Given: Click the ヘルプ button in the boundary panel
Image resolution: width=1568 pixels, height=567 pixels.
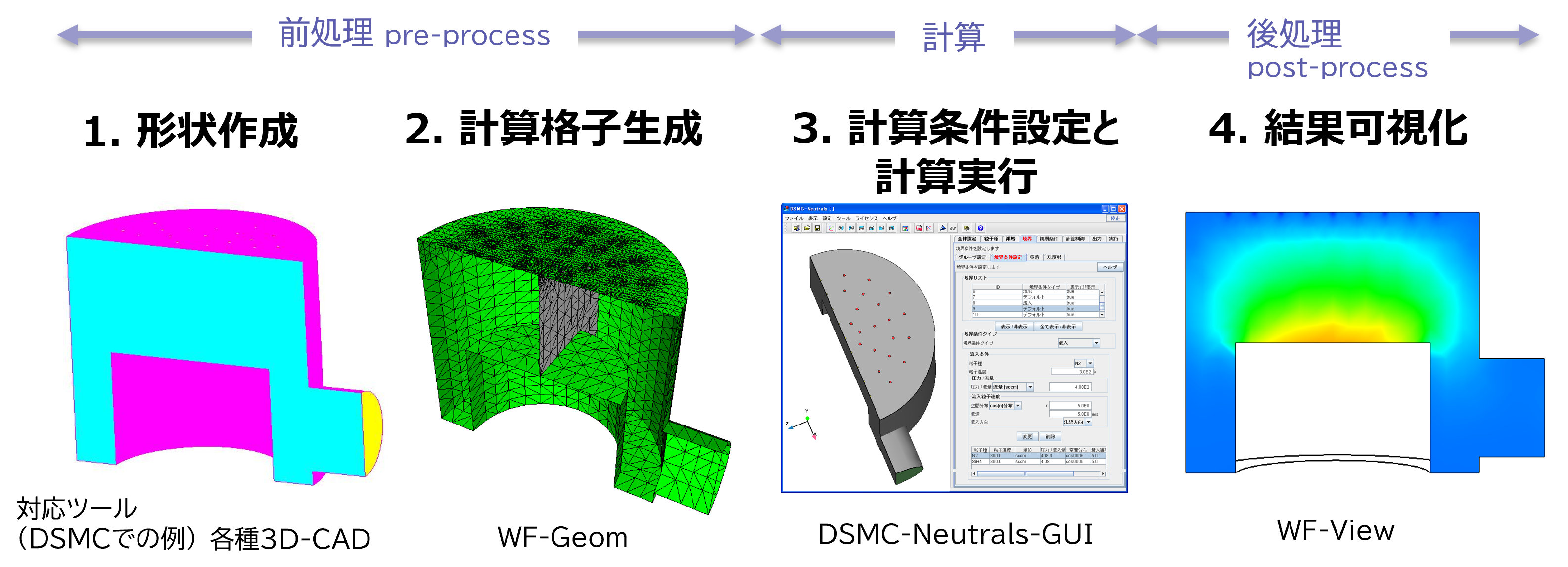Looking at the screenshot, I should [x=1110, y=267].
